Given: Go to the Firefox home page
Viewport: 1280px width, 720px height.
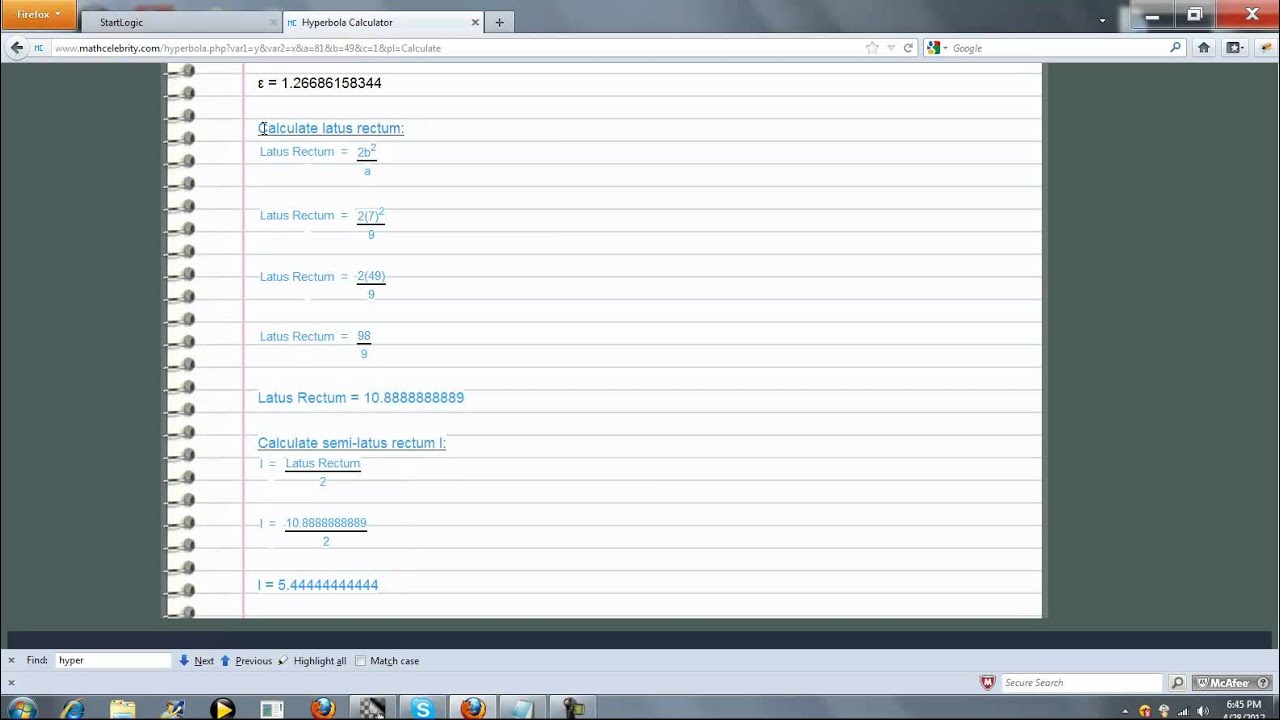Looking at the screenshot, I should coord(1204,47).
